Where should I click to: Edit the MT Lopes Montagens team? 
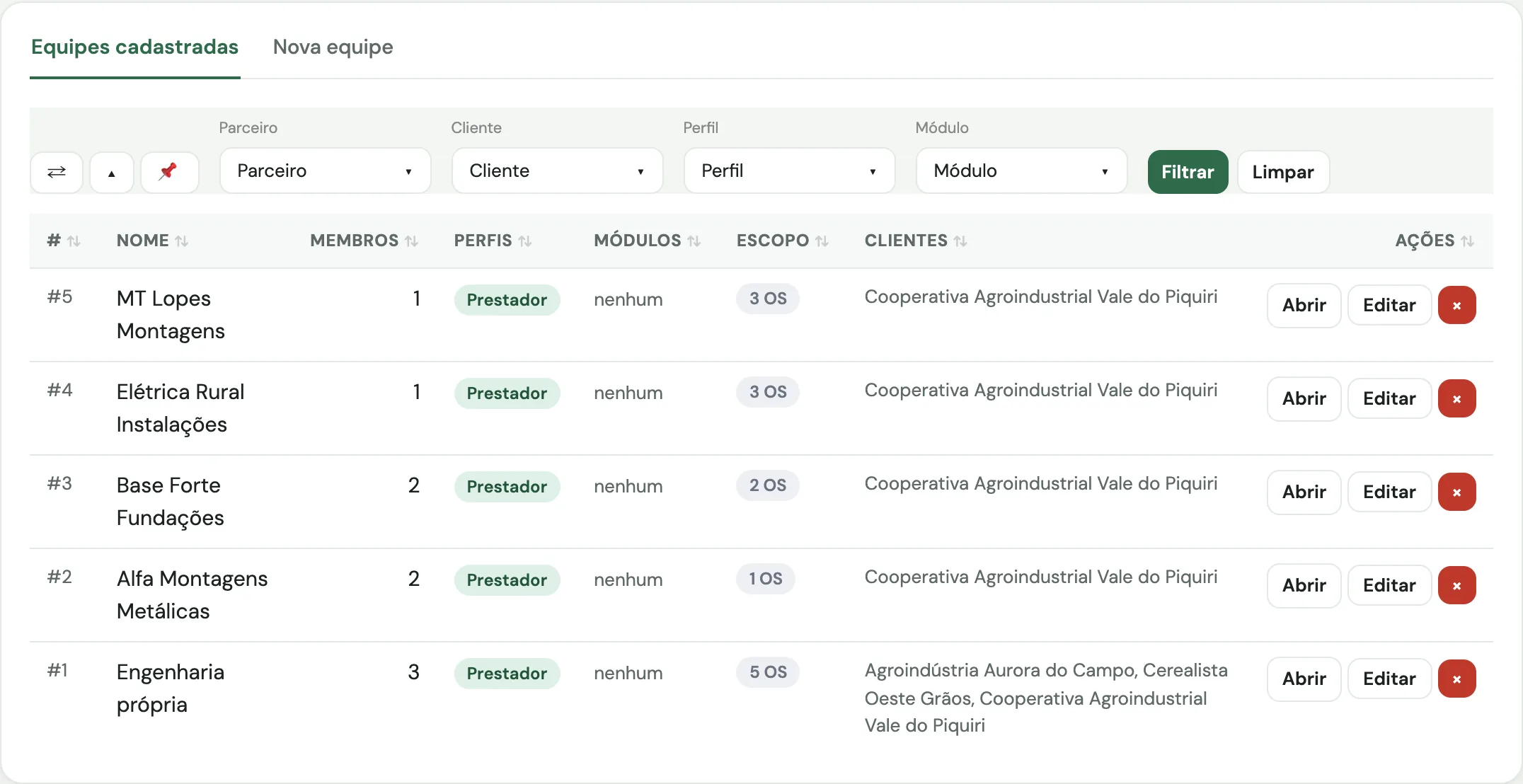(1389, 305)
